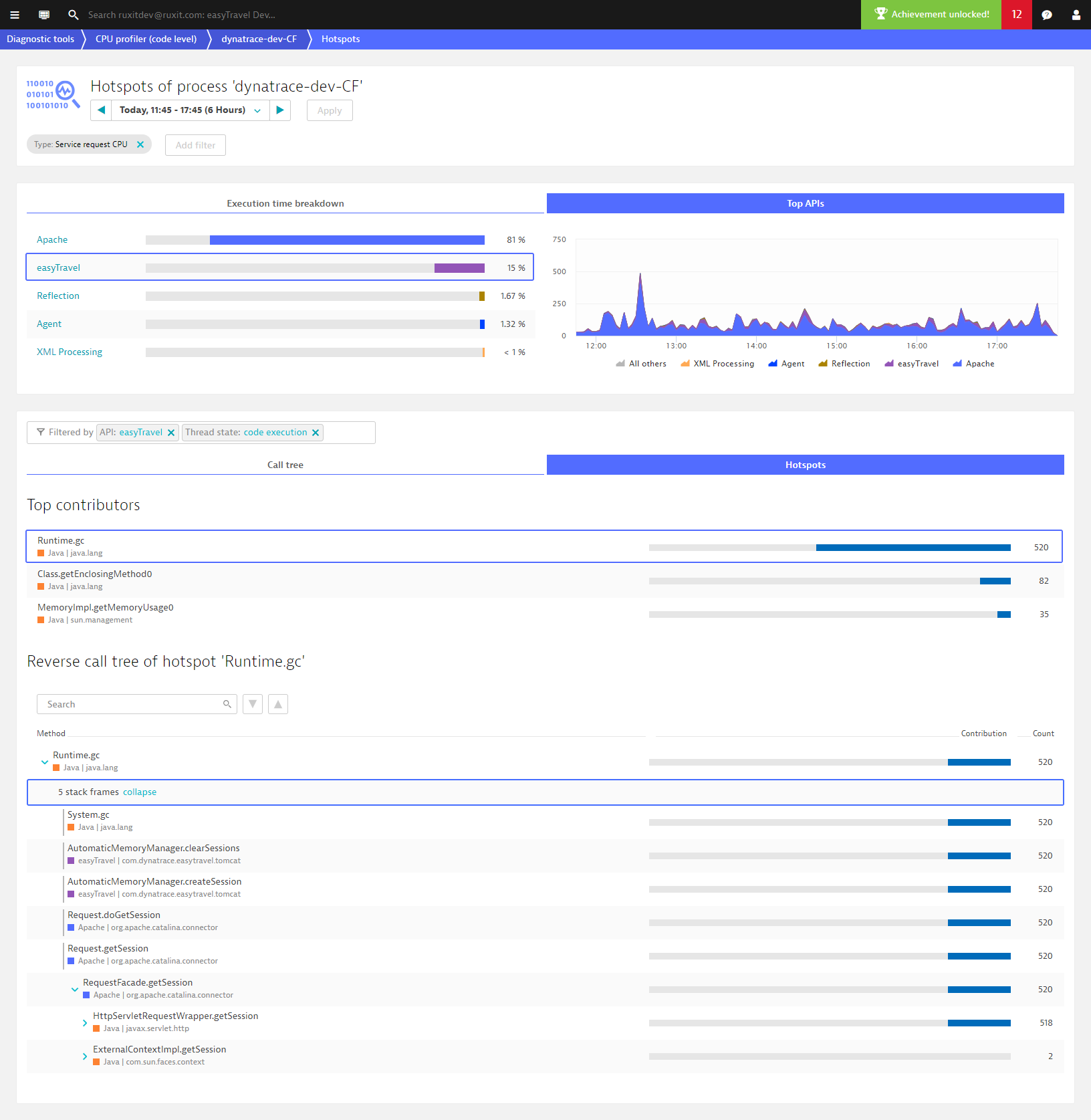Switch to the Call tree tab
Image resolution: width=1091 pixels, height=1120 pixels.
point(285,465)
